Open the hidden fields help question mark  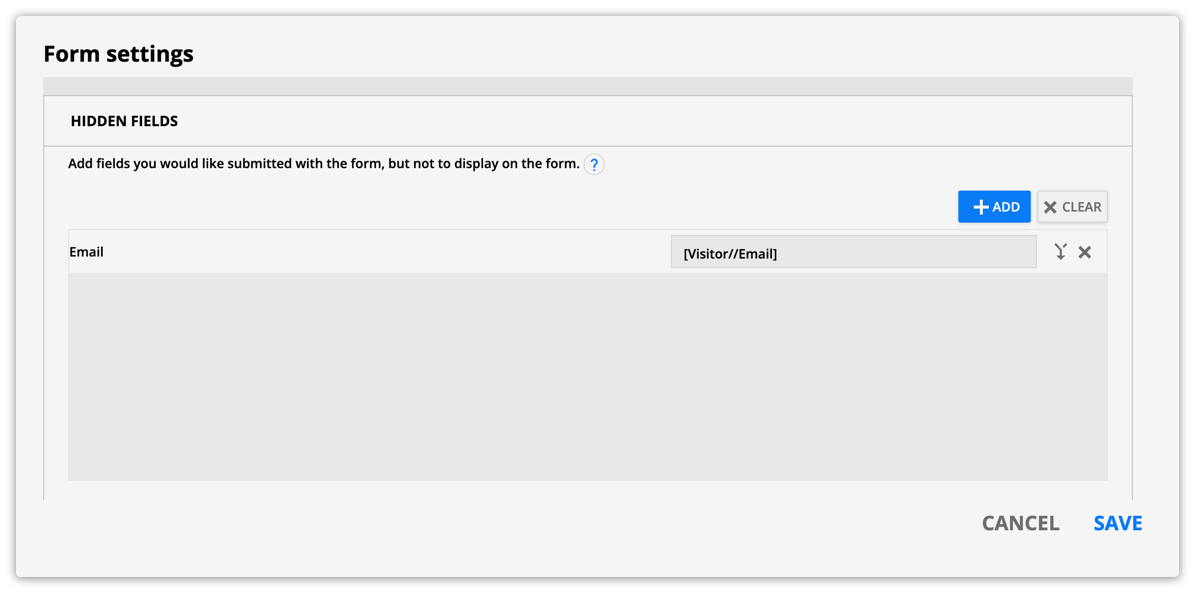pos(594,165)
